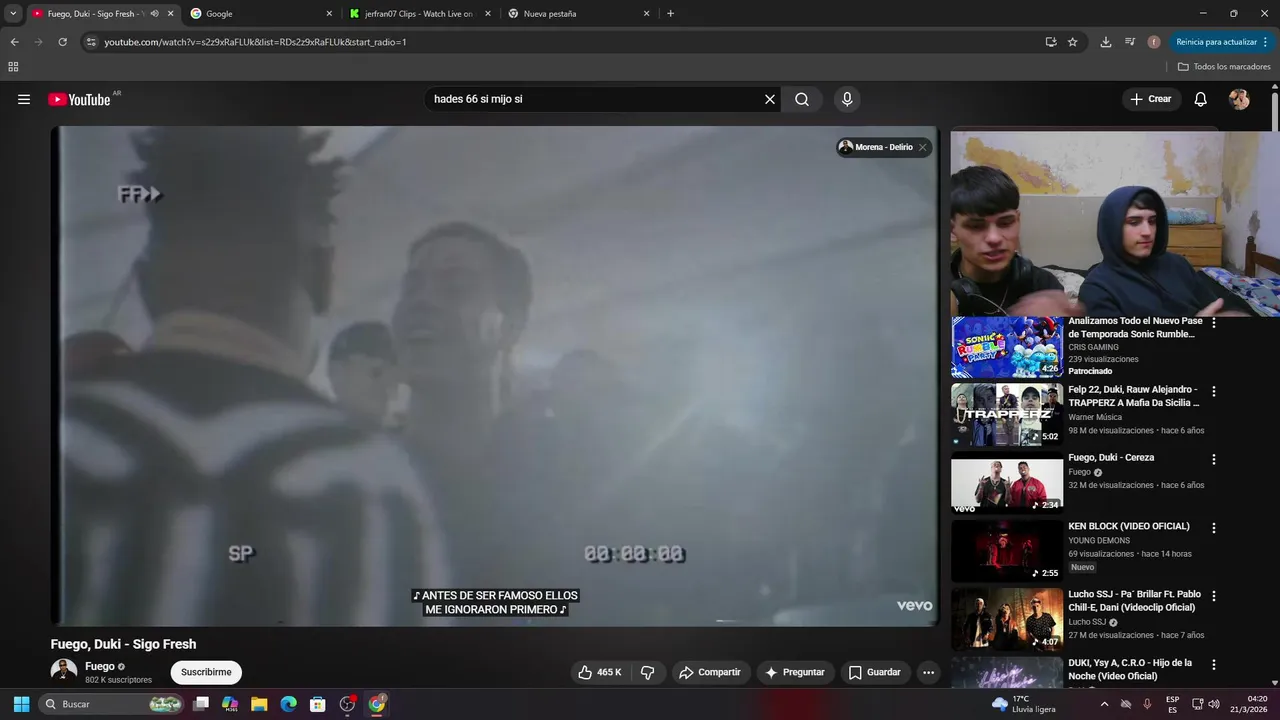This screenshot has width=1280, height=720.
Task: Go back to previous page in Chrome
Action: (14, 42)
